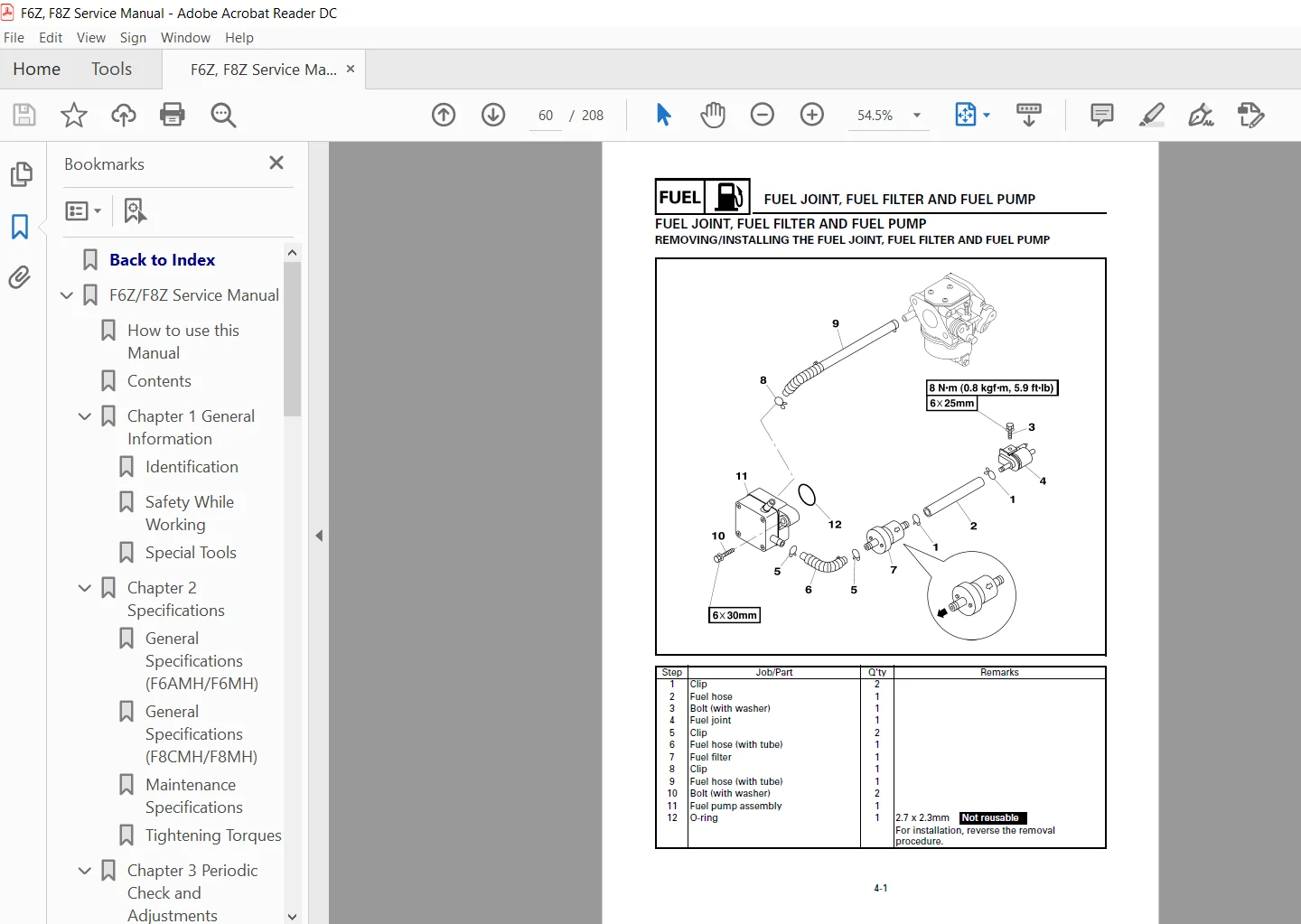Screen dimensions: 1301x924
Task: Switch to the Tools tab
Action: [112, 69]
